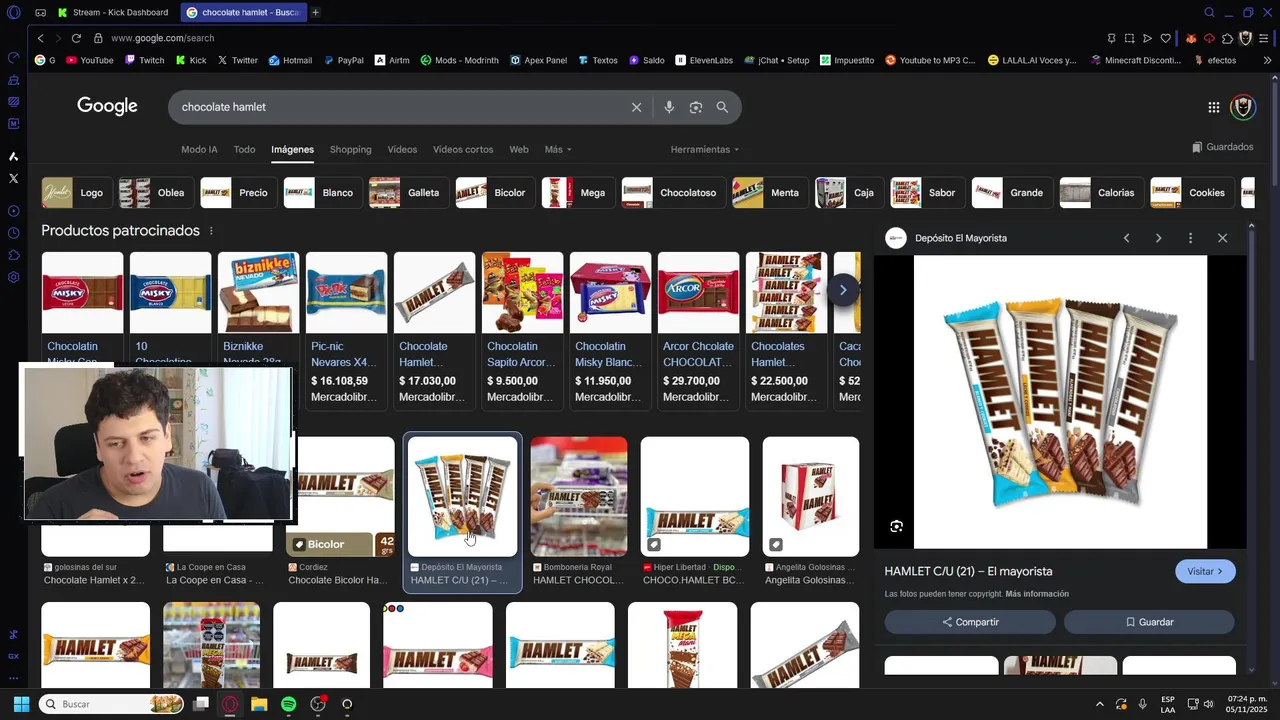Open the Arcor Chocolate sponsored product
This screenshot has width=1280, height=720.
pyautogui.click(x=698, y=330)
